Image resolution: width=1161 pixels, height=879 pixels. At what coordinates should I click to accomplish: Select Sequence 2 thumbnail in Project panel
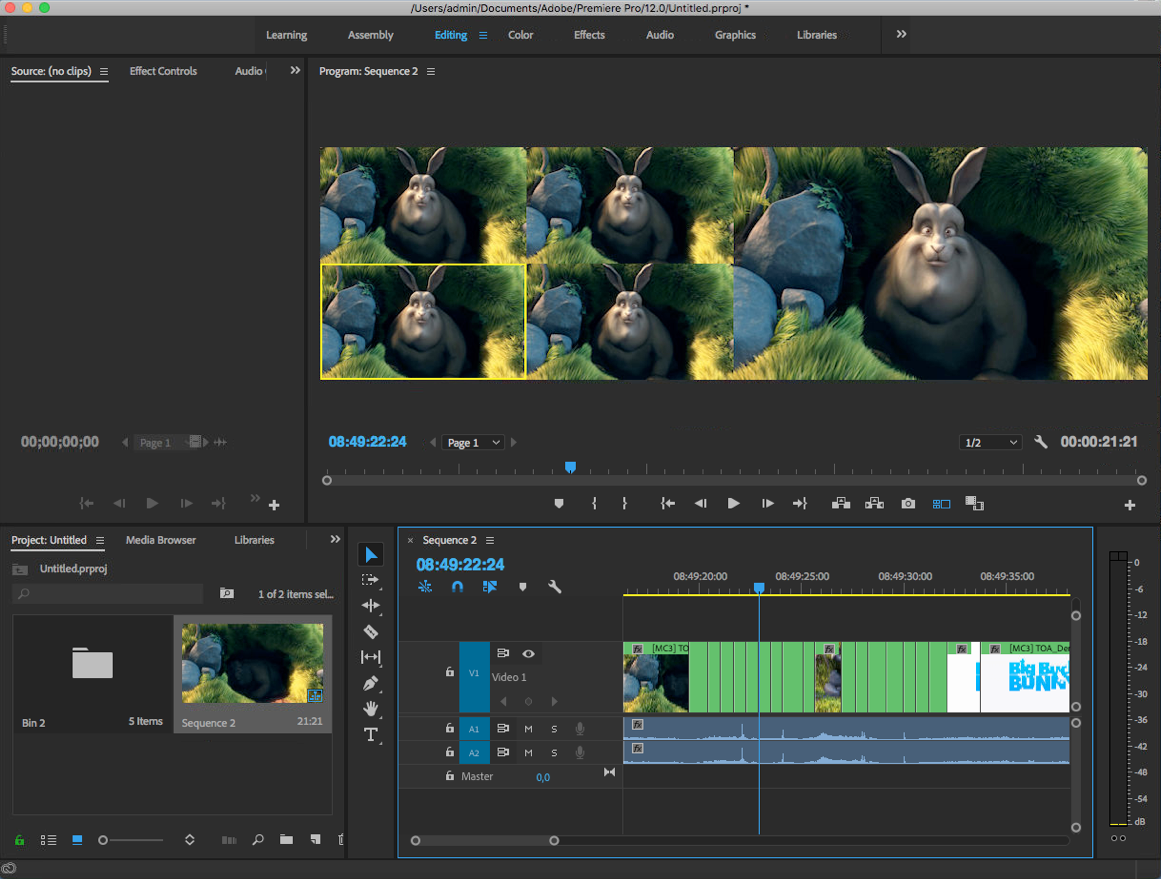[252, 664]
